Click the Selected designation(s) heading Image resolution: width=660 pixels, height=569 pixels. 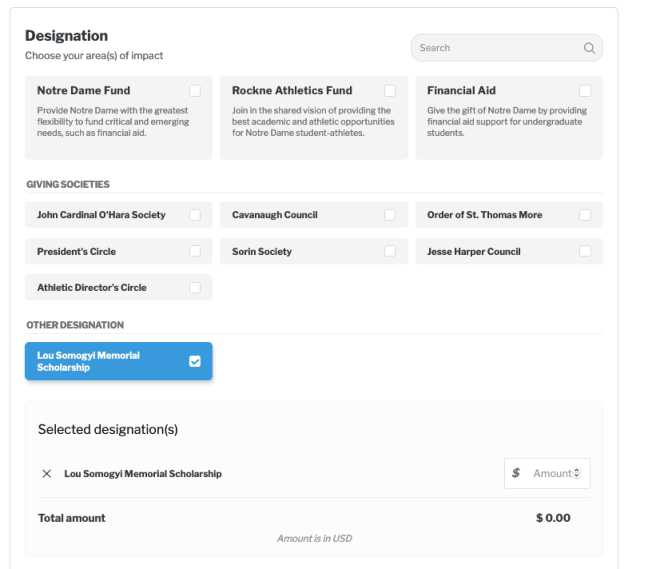tap(108, 429)
